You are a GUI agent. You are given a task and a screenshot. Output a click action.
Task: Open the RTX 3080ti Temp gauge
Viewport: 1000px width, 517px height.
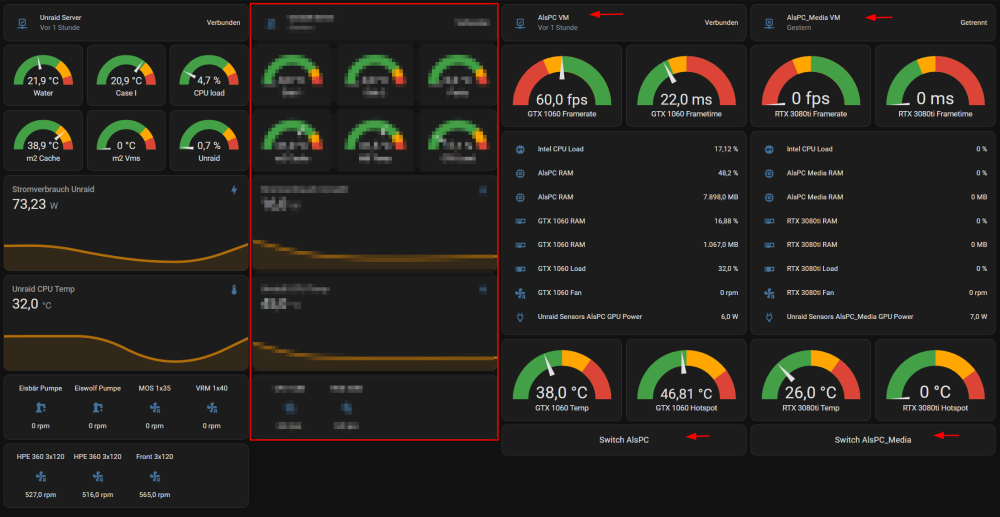[x=811, y=380]
